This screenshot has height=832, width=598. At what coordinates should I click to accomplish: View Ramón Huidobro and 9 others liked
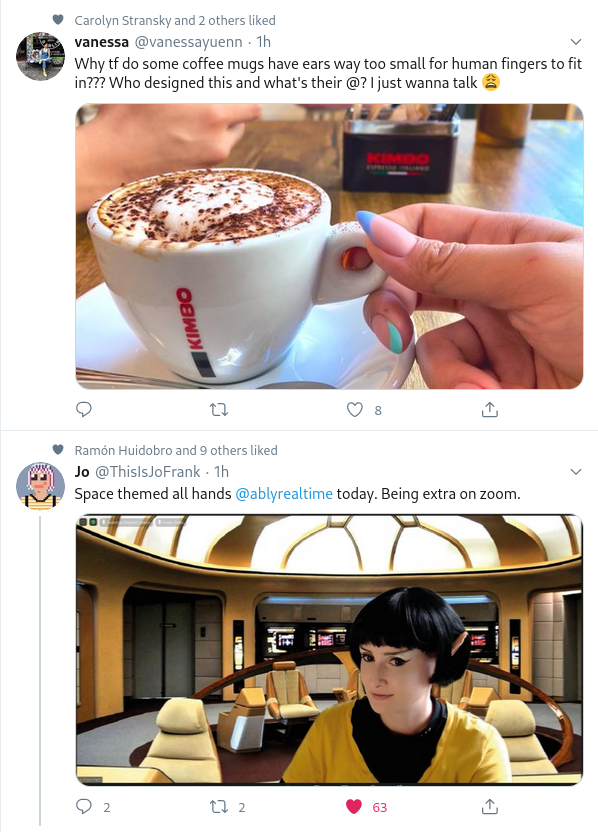(x=176, y=450)
